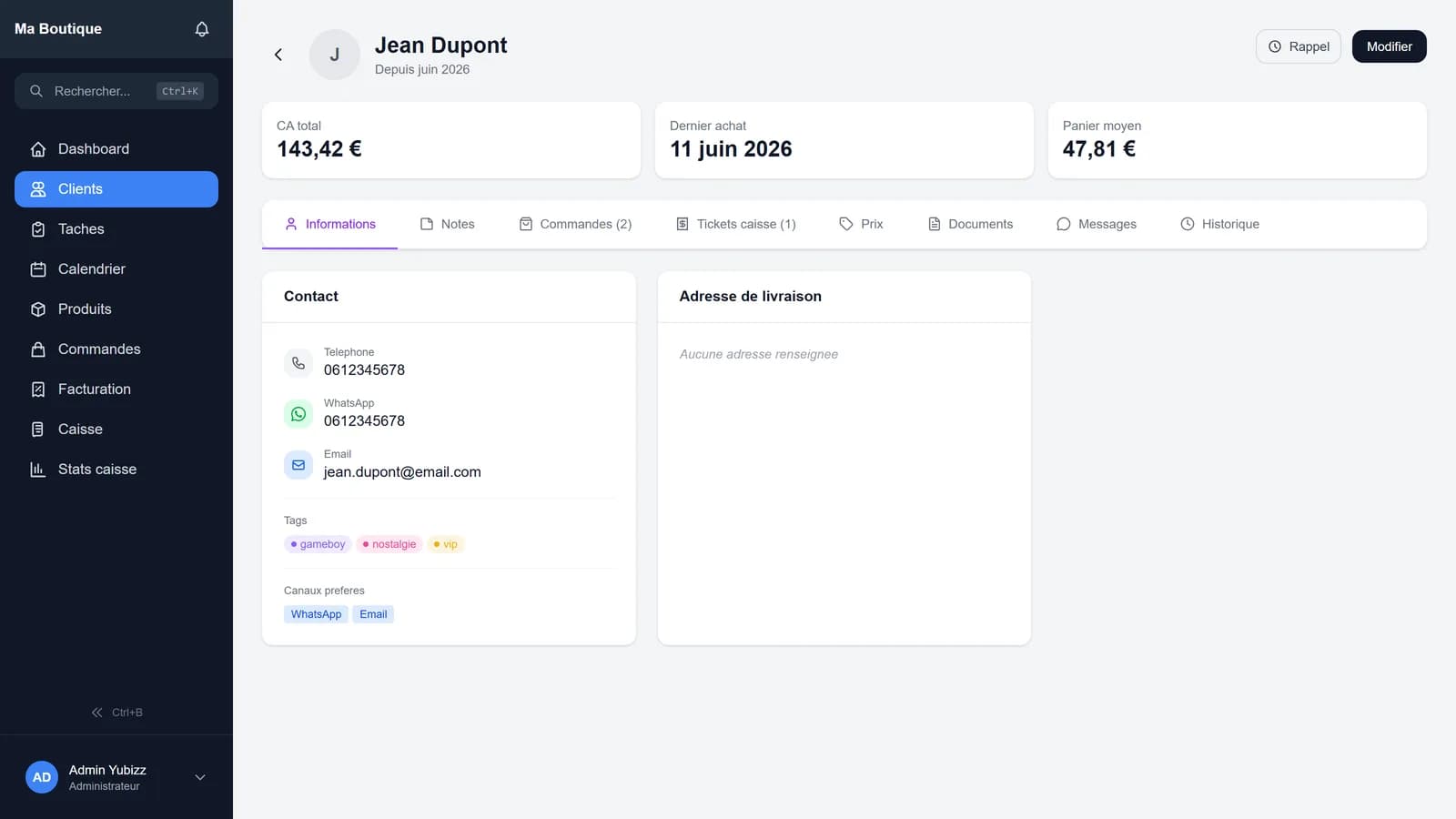Click the Produits box icon

coord(38,309)
